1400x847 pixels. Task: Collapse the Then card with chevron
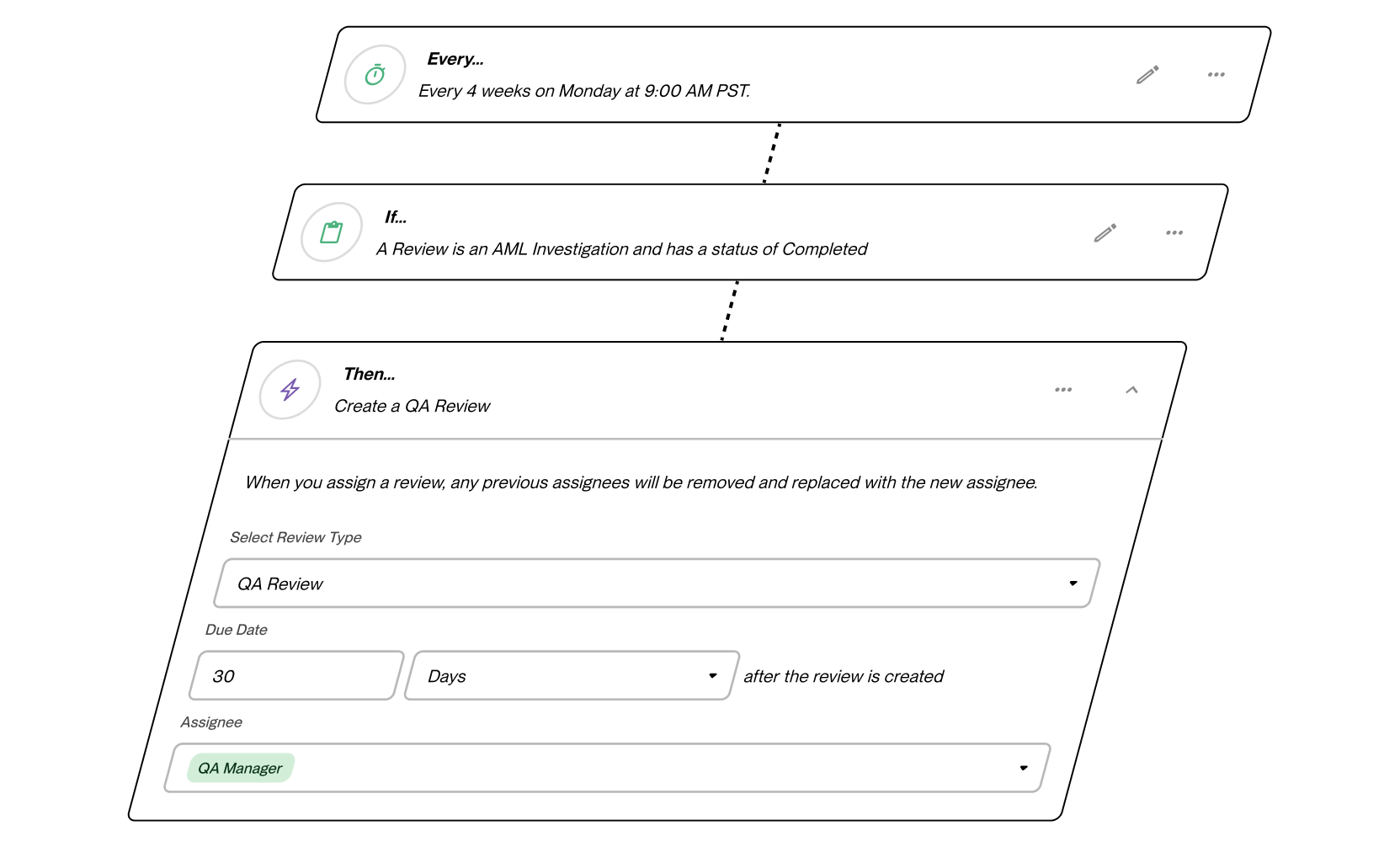(1131, 390)
